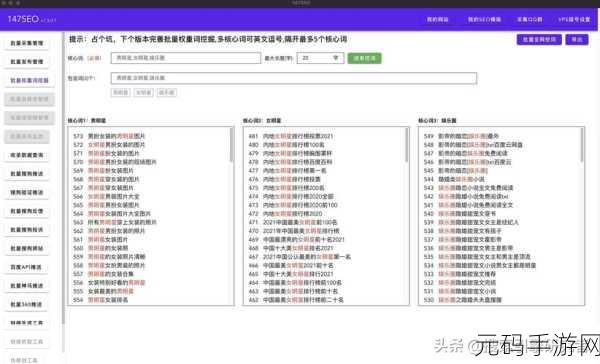Open 批量搜狗投诉 in the sidebar
The width and height of the screenshot is (600, 364).
pos(27,230)
